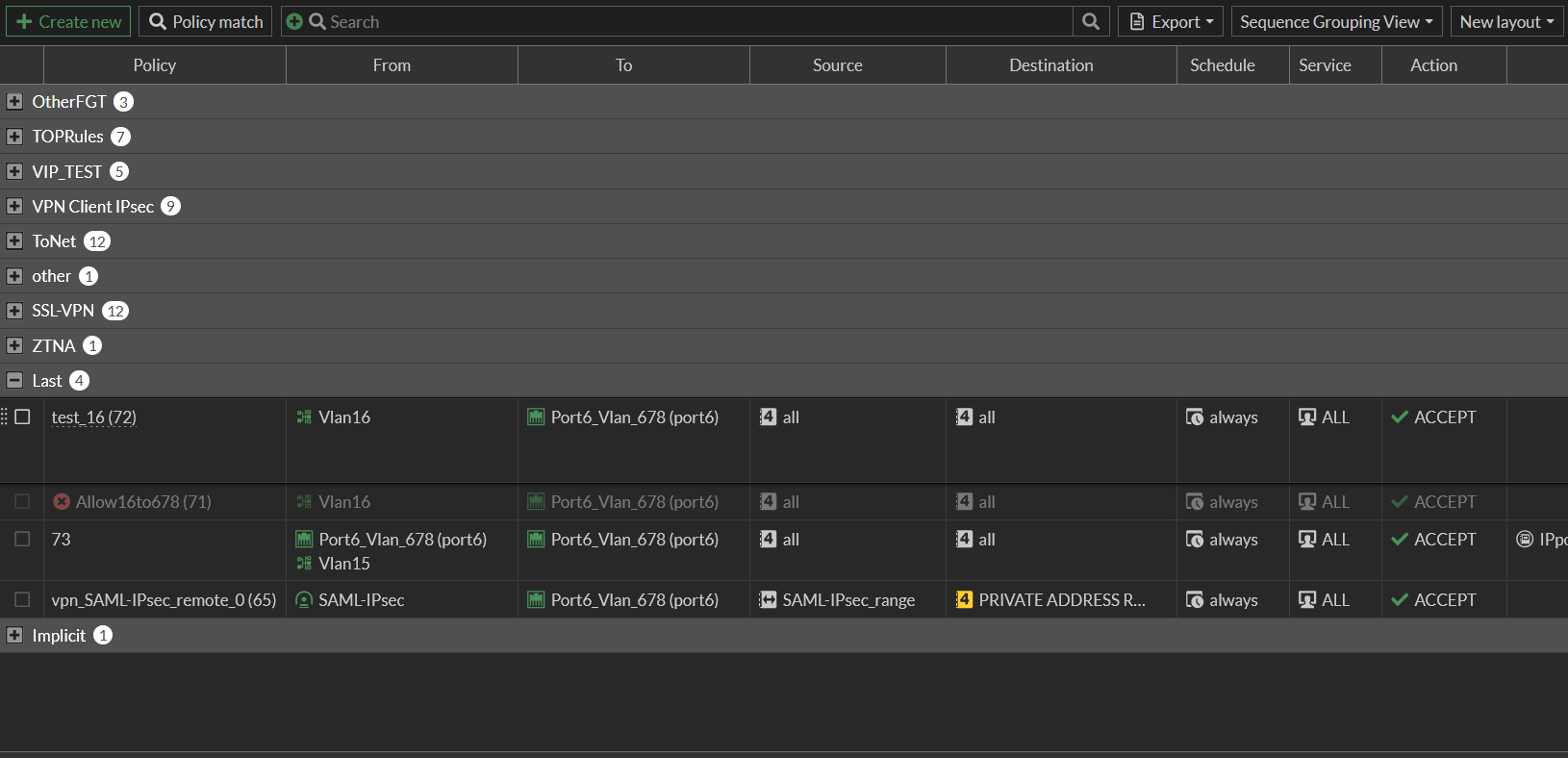Click the IP pool icon in row 73
The height and width of the screenshot is (758, 1568).
point(1525,539)
